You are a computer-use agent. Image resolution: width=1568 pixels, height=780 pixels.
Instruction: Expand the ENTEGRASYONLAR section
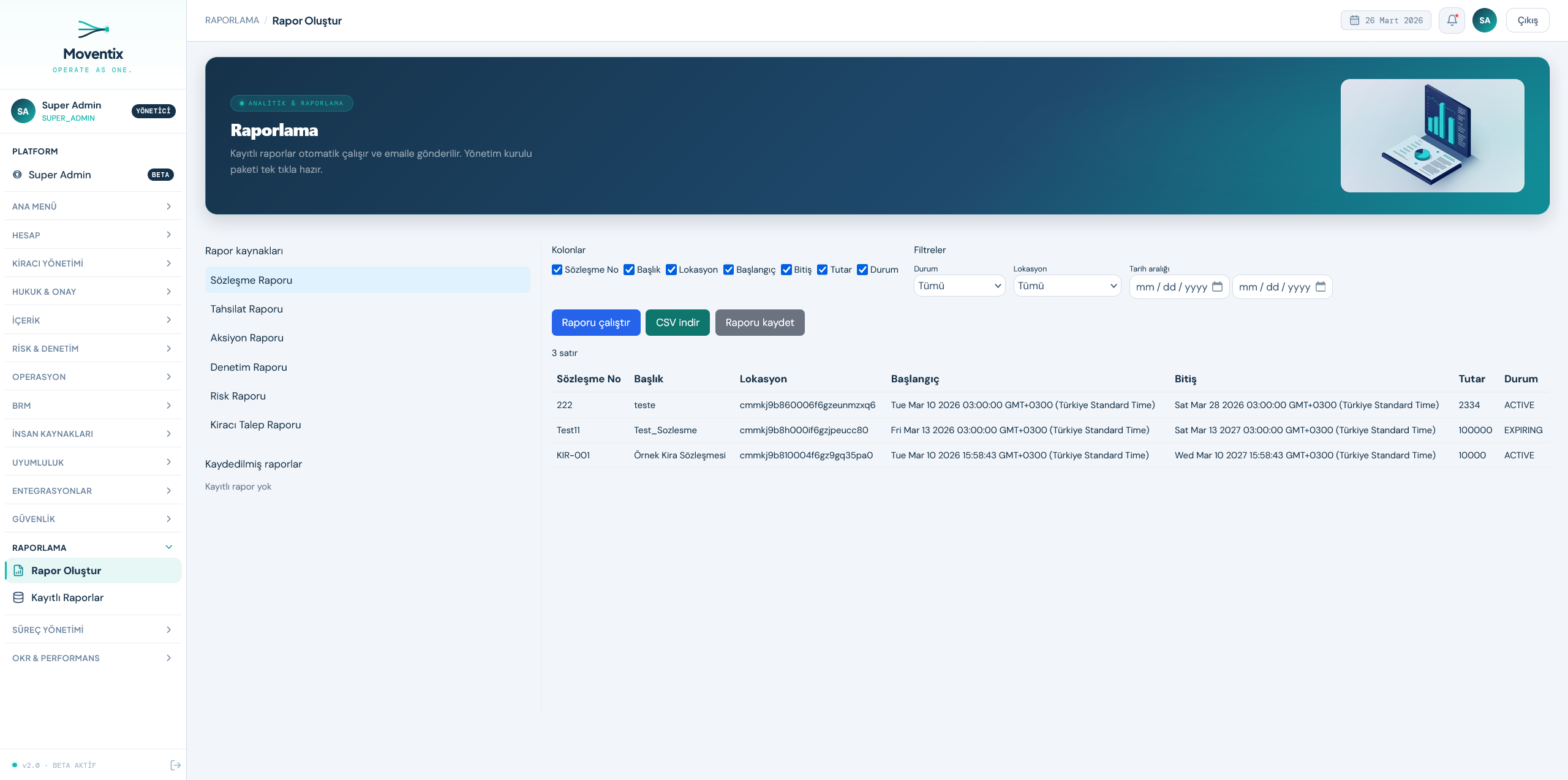click(x=93, y=491)
